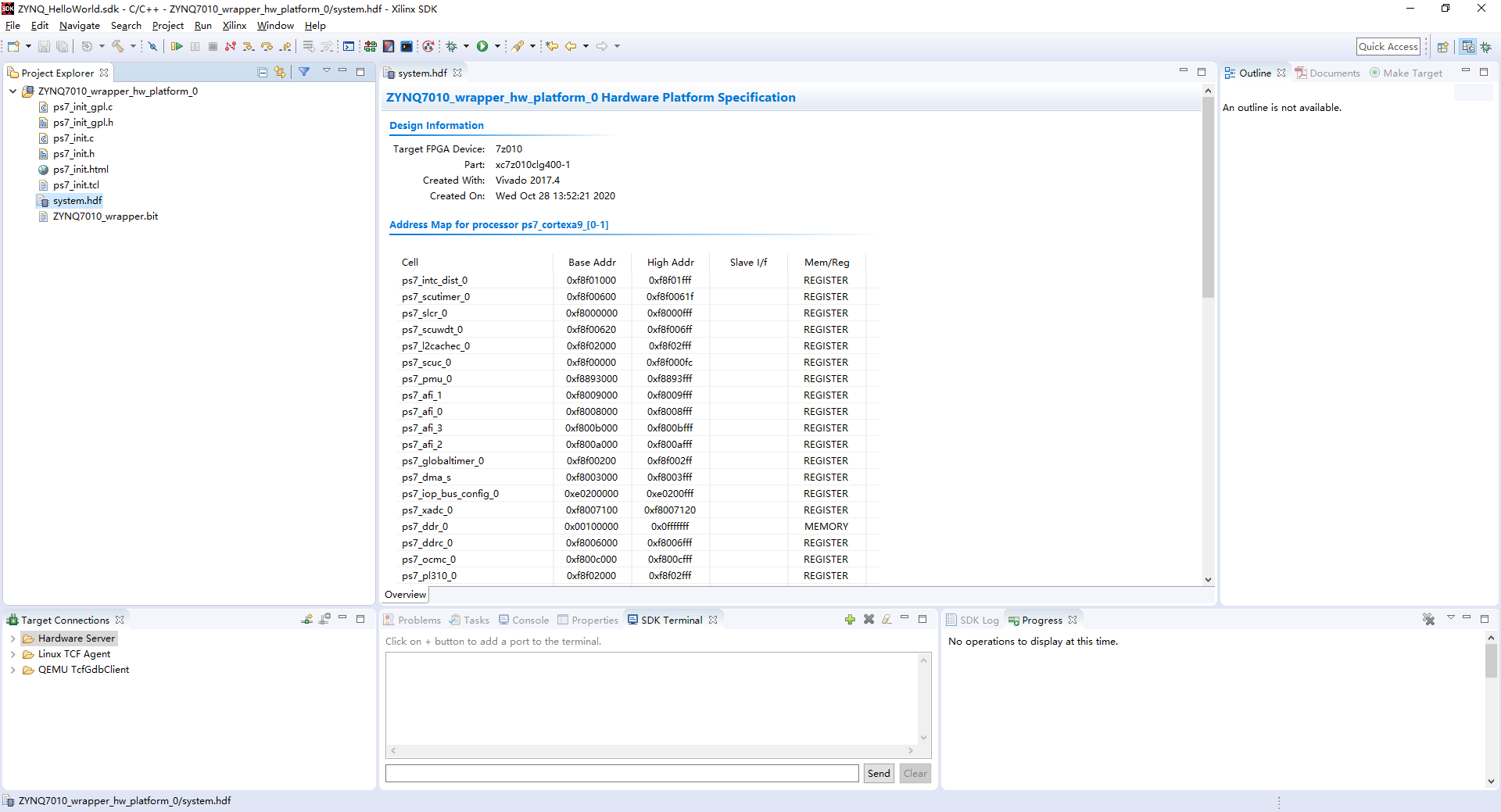Open the Build hammer dropdown arrow
Screen dimensions: 1501x812
tap(133, 47)
